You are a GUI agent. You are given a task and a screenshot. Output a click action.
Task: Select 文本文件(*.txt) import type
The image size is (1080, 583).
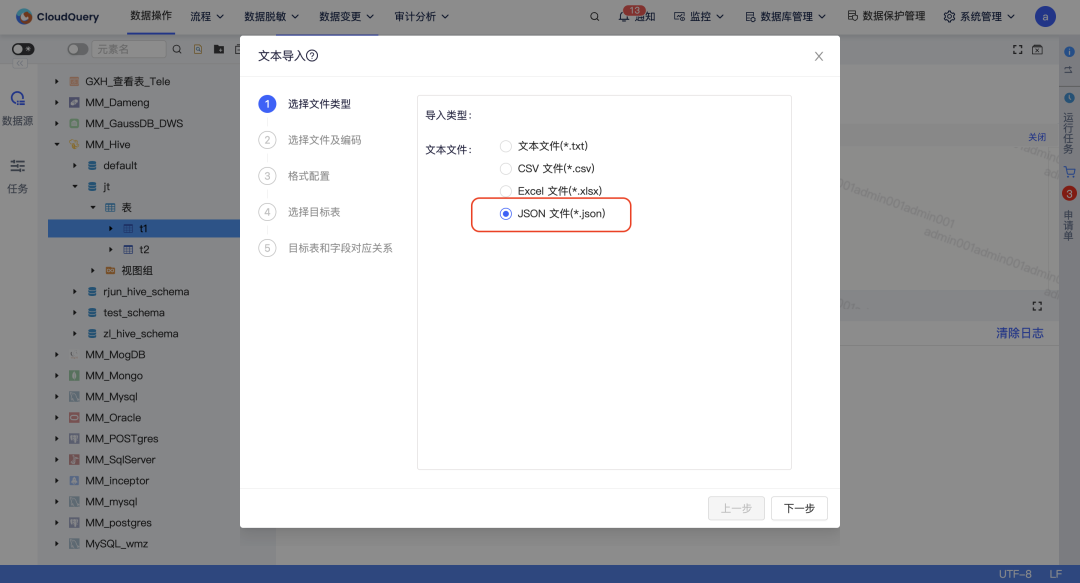tap(506, 146)
